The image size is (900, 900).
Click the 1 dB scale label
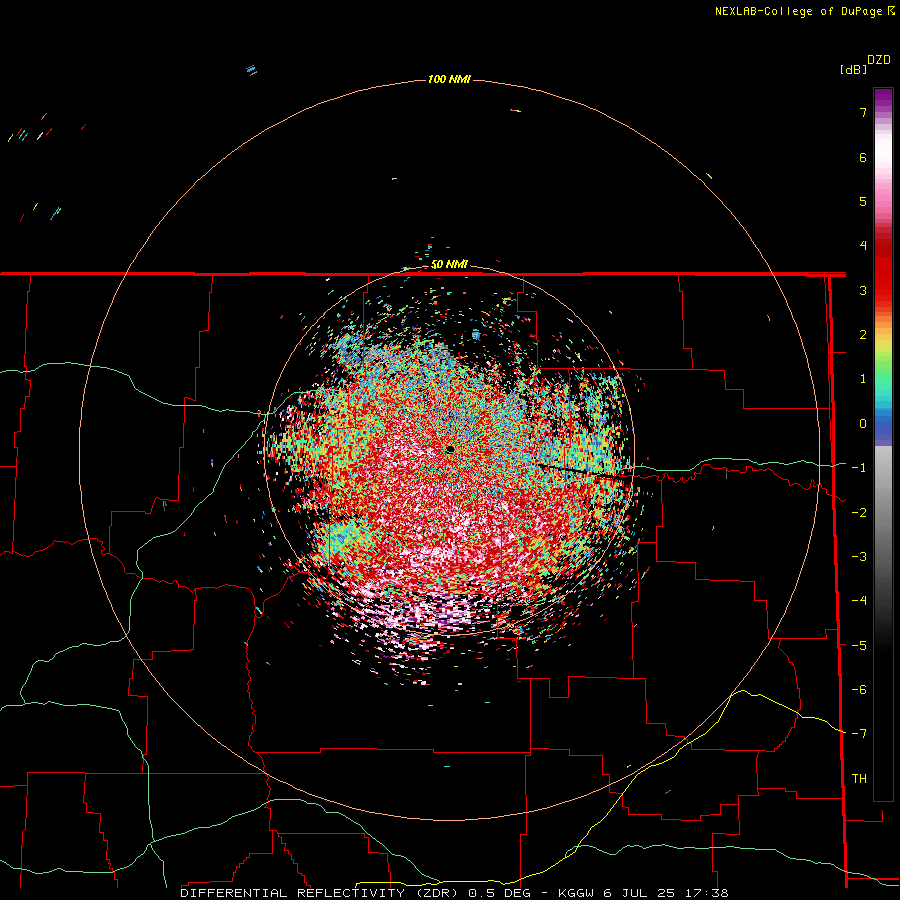(x=863, y=379)
